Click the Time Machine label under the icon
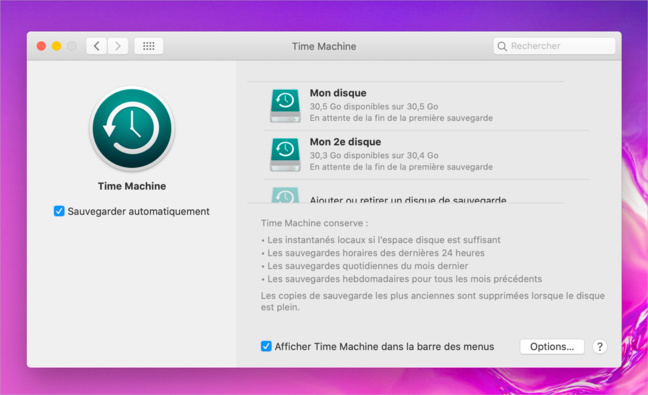 pos(132,186)
